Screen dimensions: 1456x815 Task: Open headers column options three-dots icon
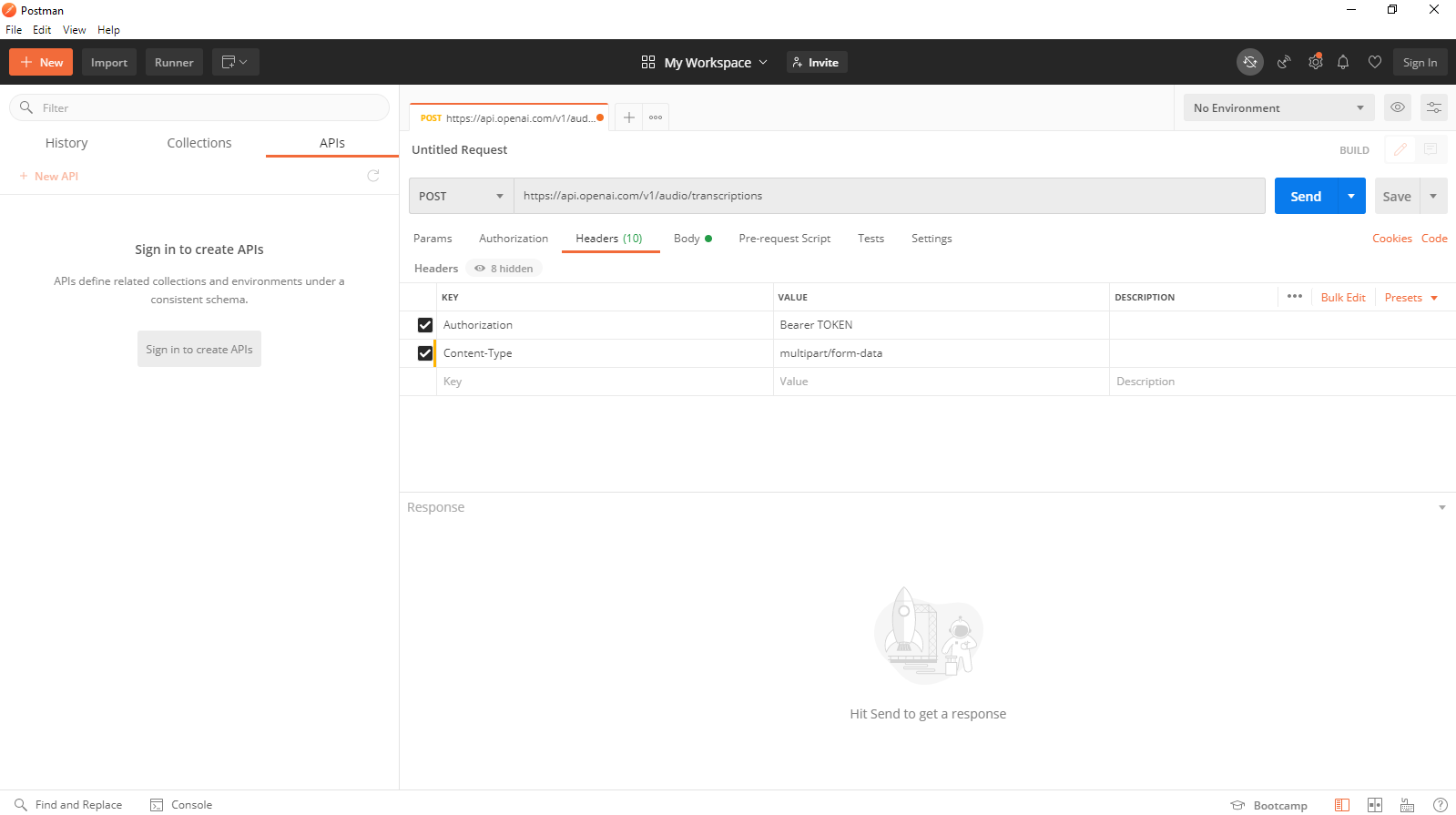coord(1295,296)
